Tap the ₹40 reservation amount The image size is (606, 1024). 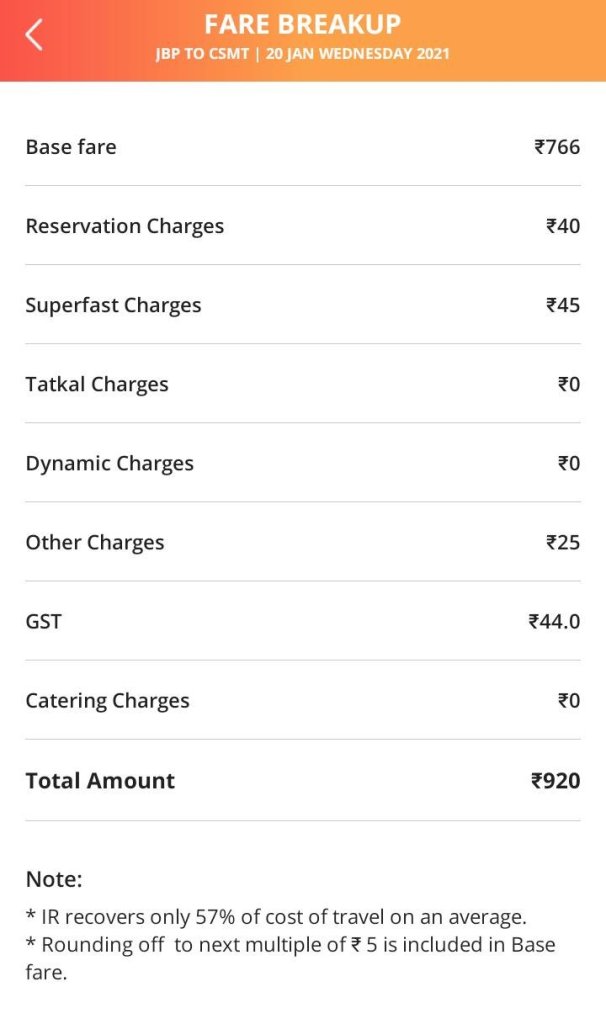tap(563, 226)
